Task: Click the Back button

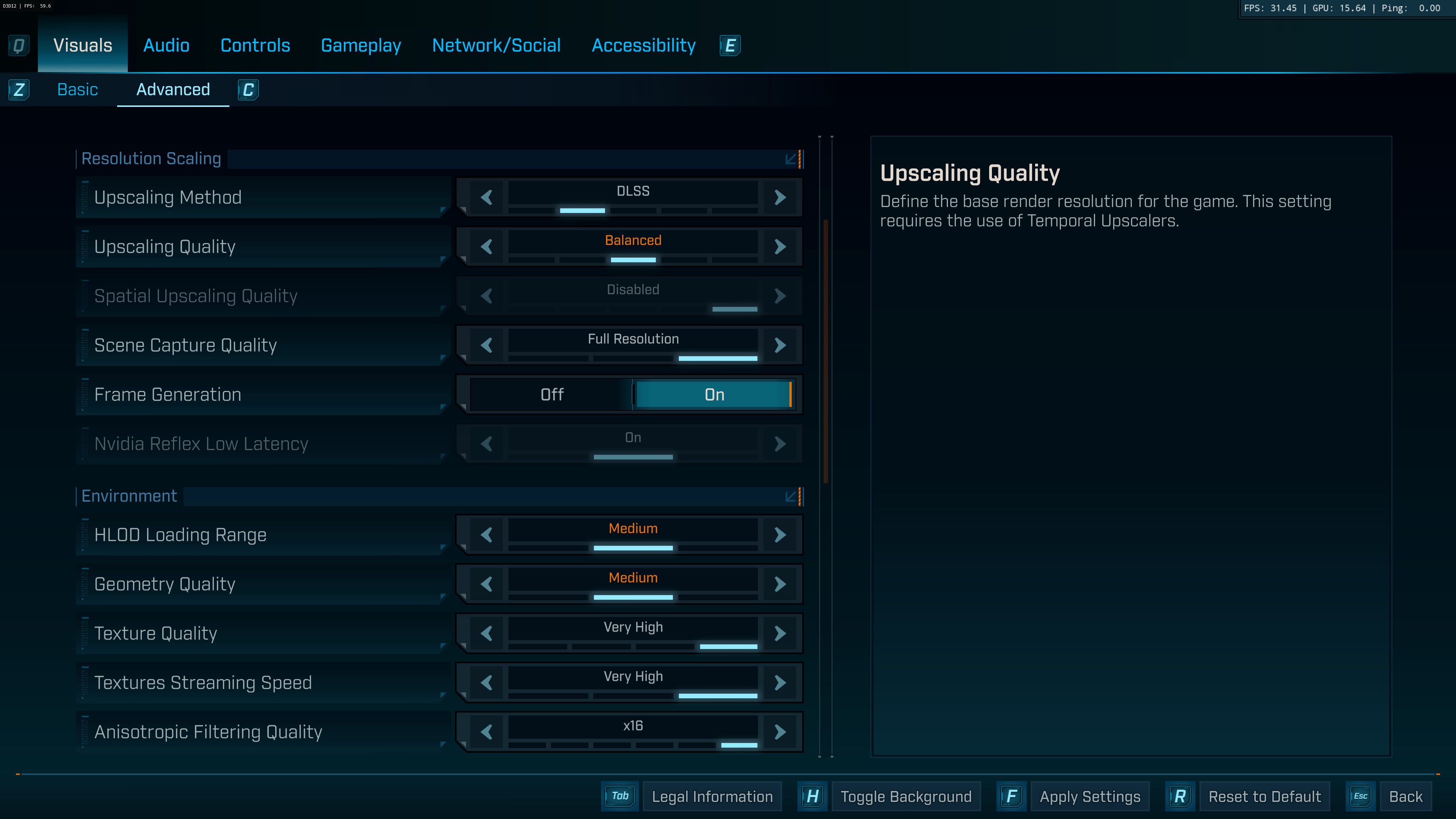Action: click(1405, 796)
